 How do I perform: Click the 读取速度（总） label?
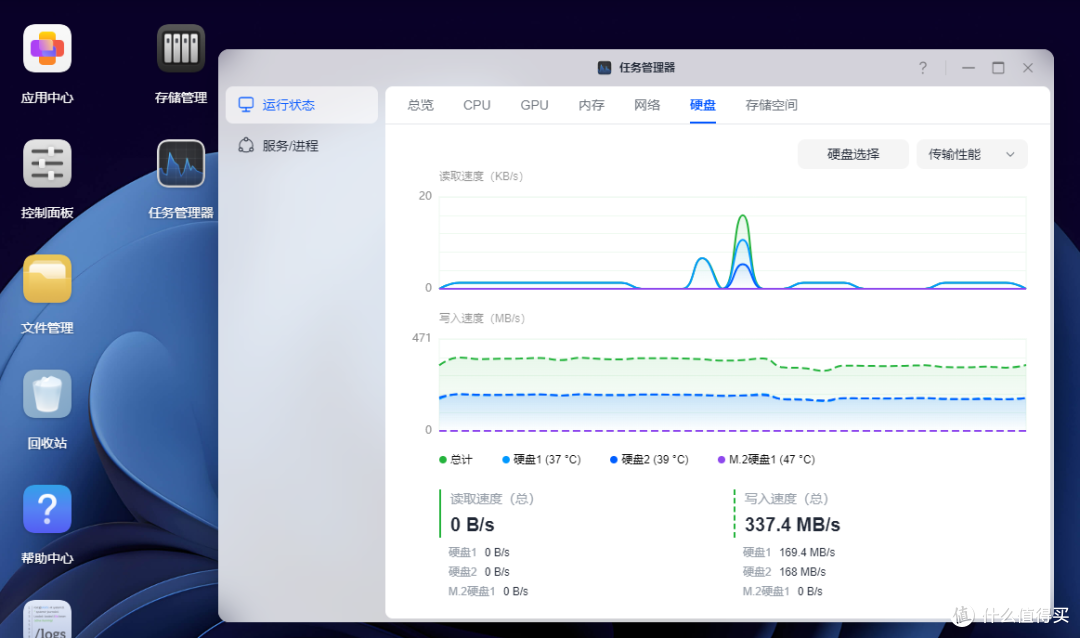pyautogui.click(x=492, y=499)
